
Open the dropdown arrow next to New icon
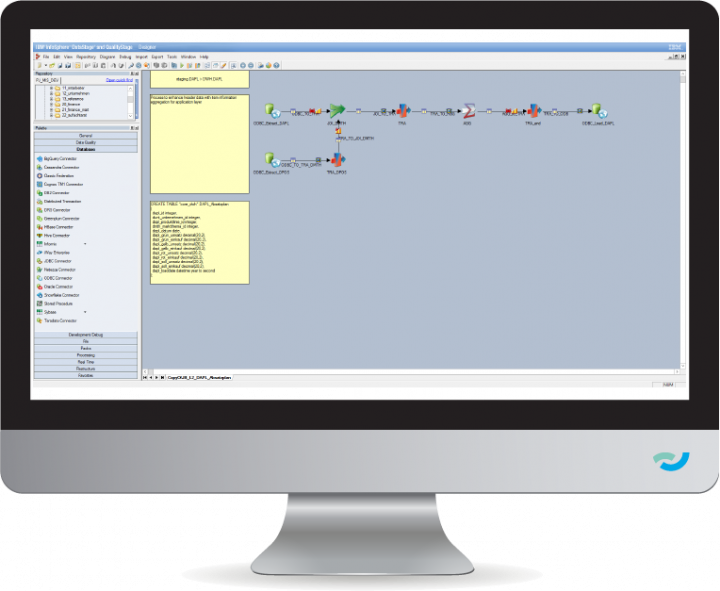45,66
